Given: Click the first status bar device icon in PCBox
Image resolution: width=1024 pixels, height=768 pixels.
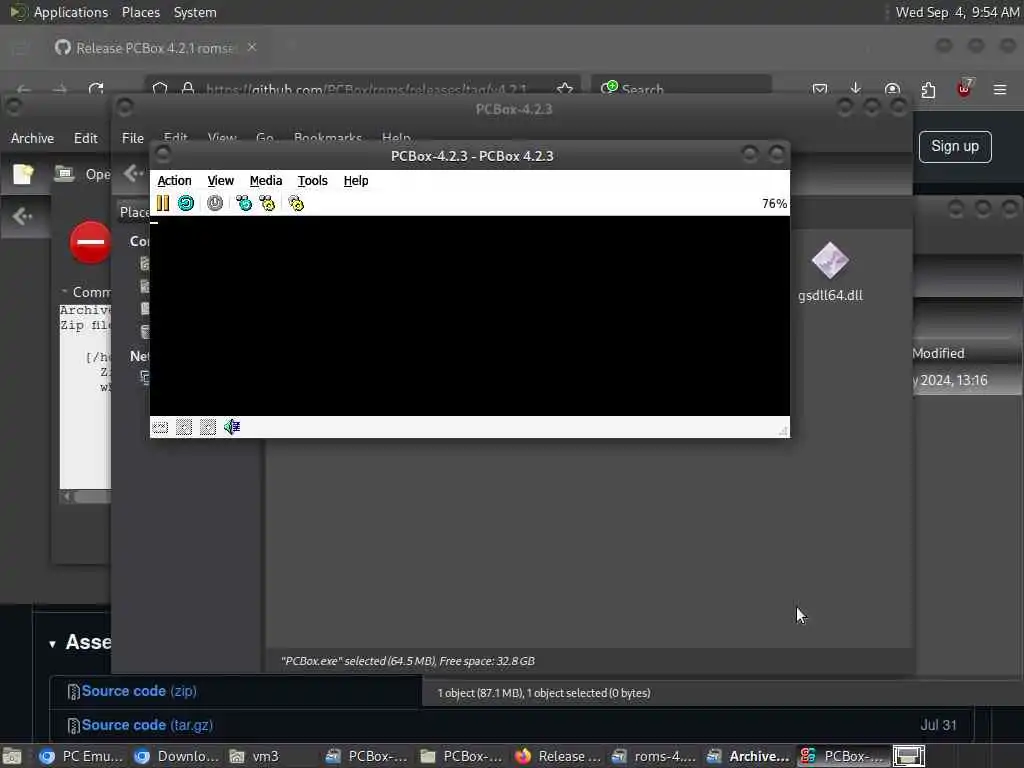Looking at the screenshot, I should coord(160,427).
